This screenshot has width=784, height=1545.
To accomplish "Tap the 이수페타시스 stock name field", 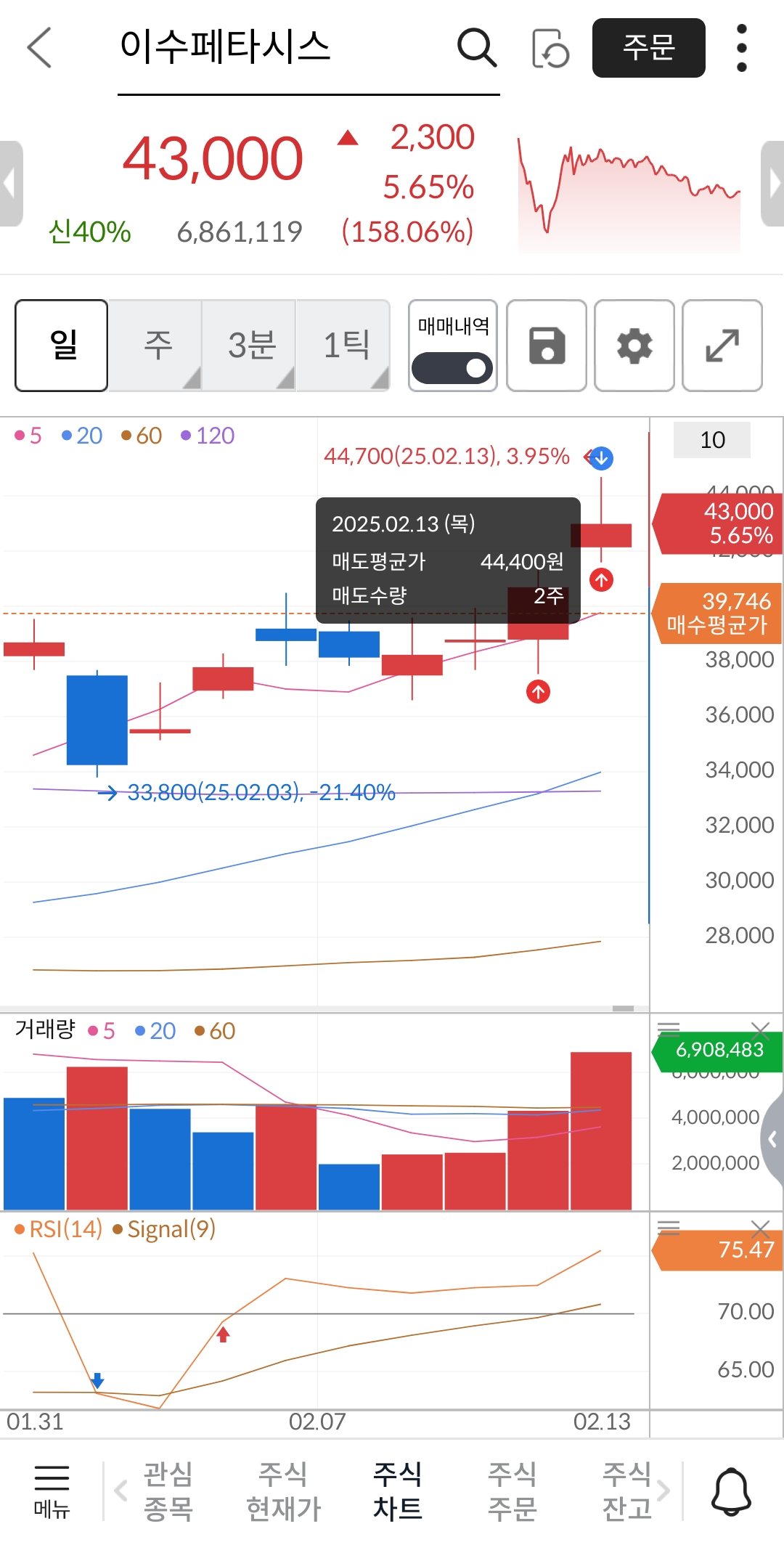I will click(x=309, y=48).
